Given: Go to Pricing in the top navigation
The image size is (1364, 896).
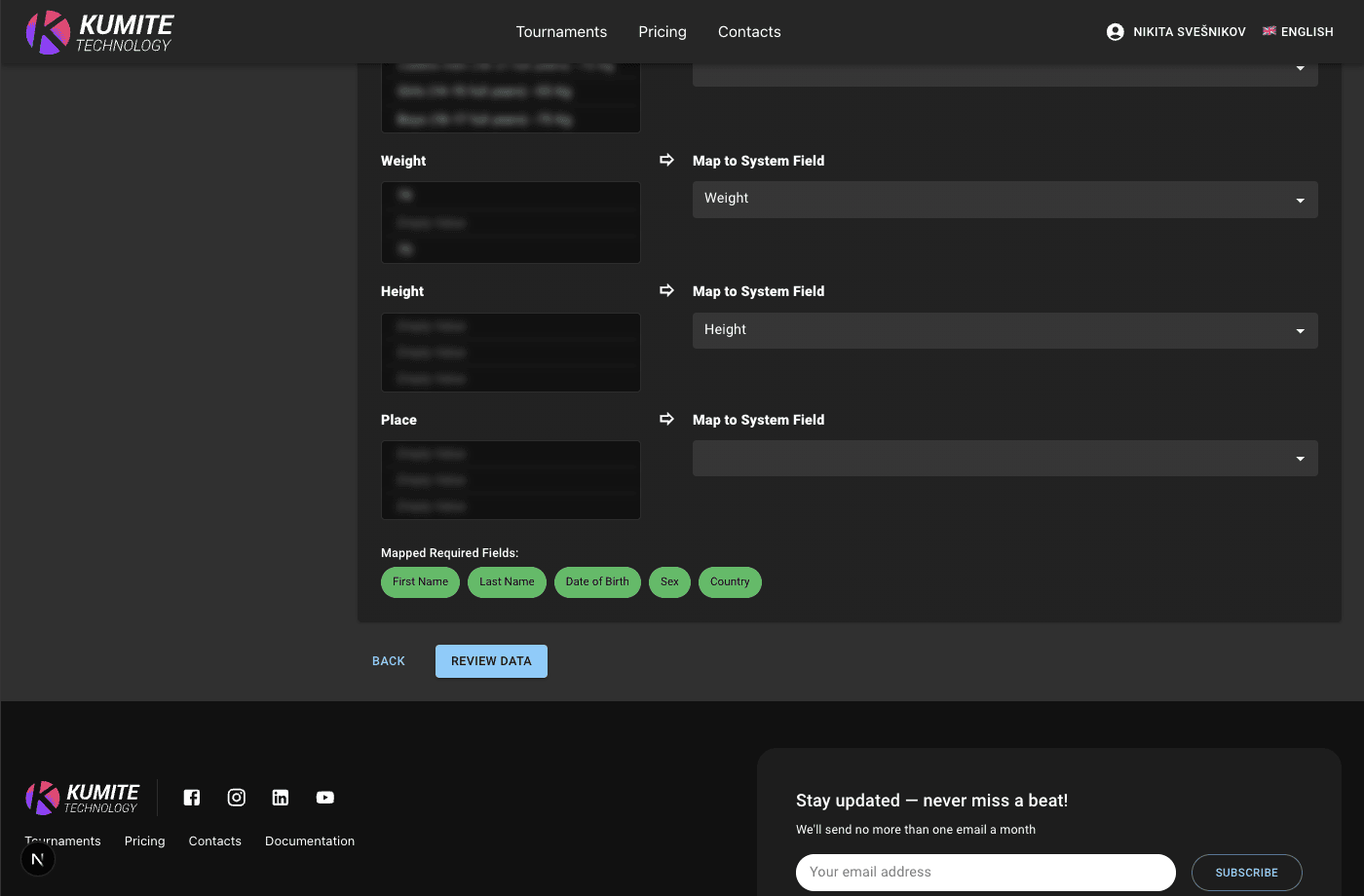Looking at the screenshot, I should pos(663,32).
